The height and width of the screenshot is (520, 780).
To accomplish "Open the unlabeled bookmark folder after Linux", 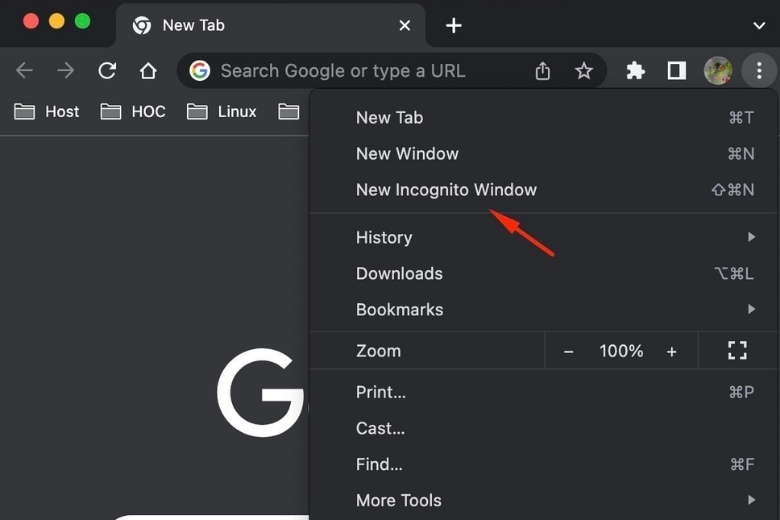I will coord(289,111).
